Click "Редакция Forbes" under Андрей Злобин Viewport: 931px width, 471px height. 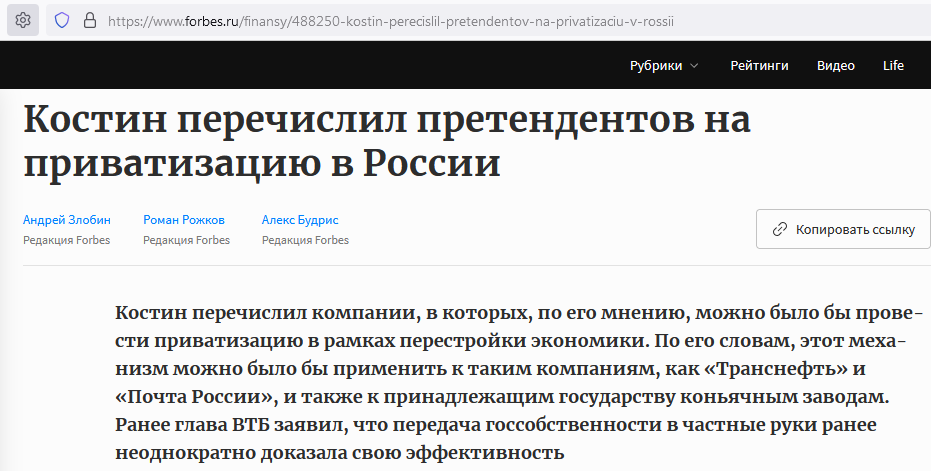point(66,240)
